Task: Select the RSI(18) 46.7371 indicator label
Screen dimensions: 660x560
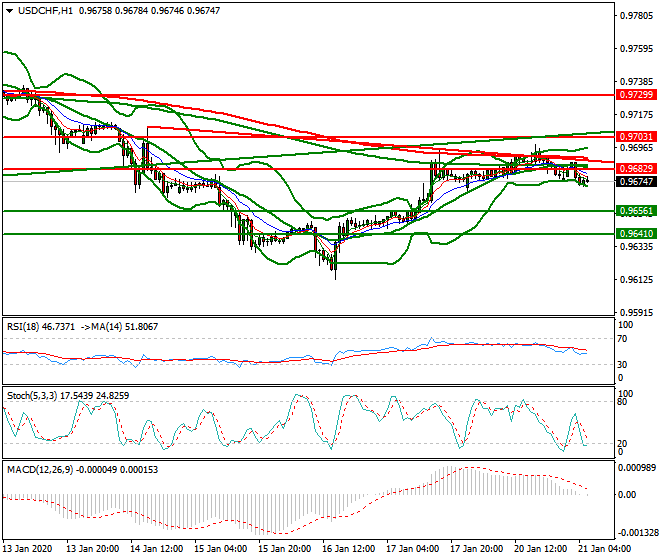Action: (41, 327)
